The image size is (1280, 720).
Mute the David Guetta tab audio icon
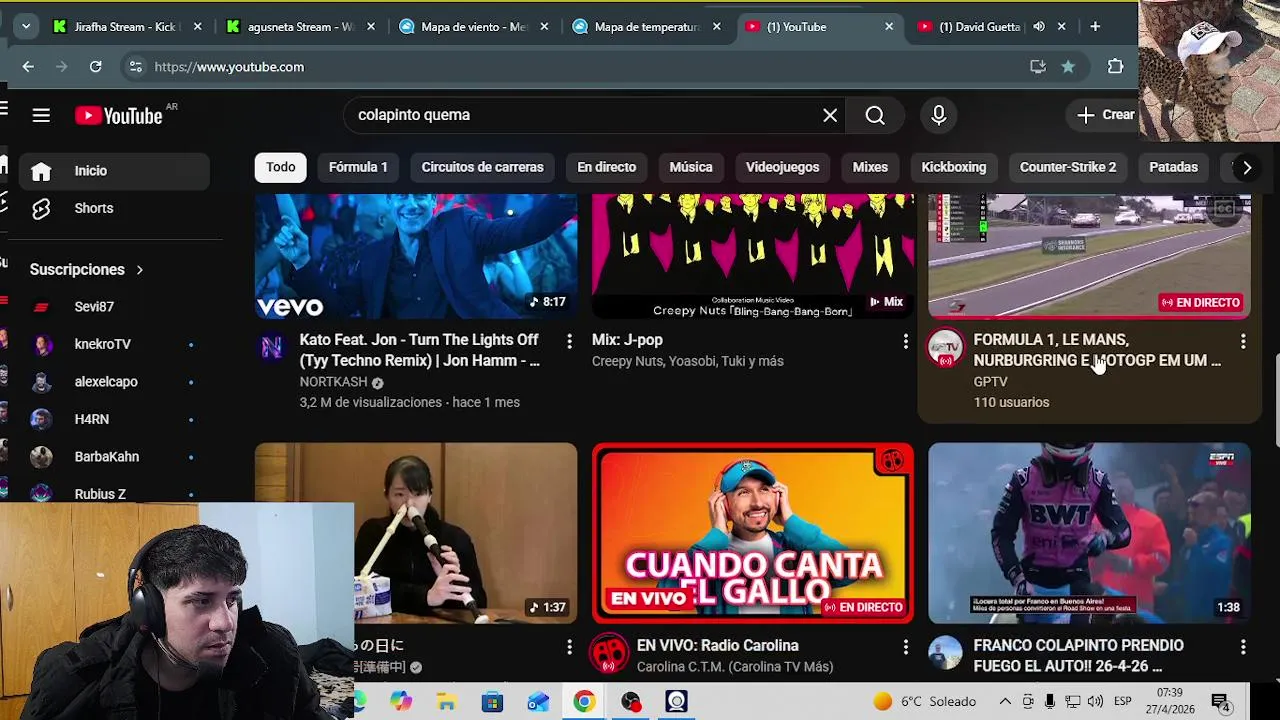tap(1039, 27)
